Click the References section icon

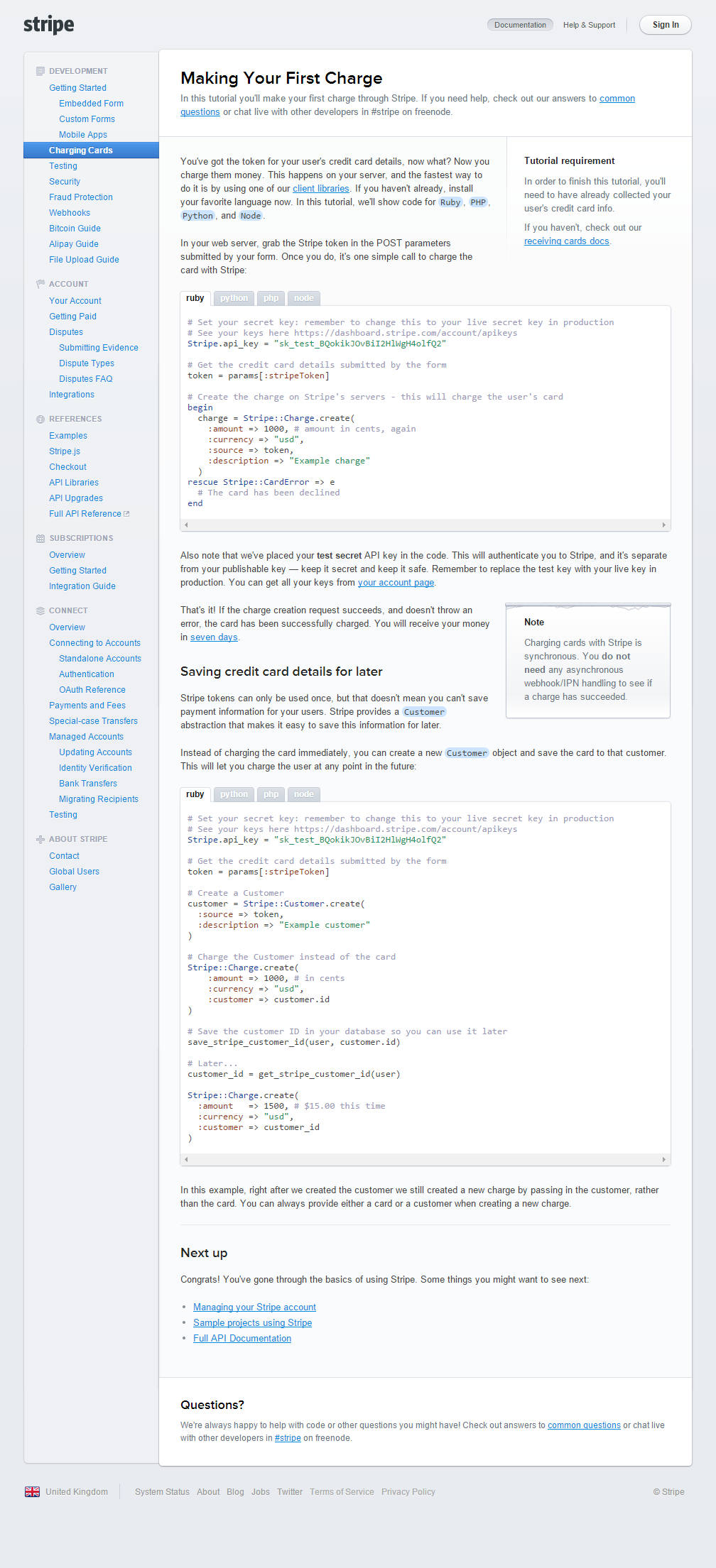[40, 419]
